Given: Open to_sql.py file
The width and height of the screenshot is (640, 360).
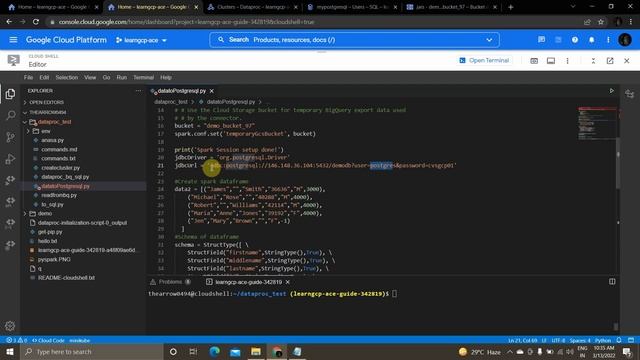Looking at the screenshot, I should pos(52,204).
